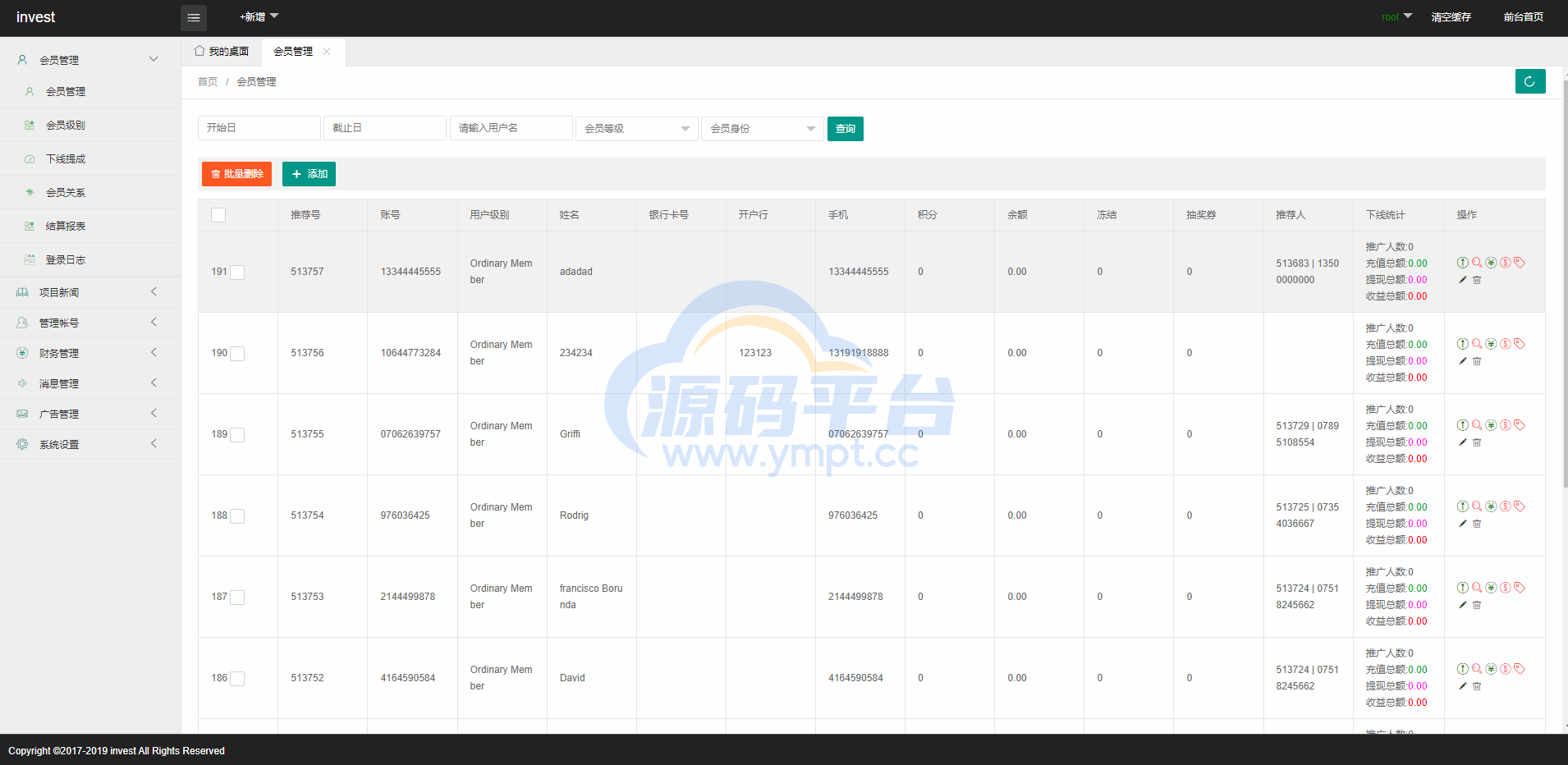
Task: Click dollar circle icon for member 513757
Action: [1506, 263]
